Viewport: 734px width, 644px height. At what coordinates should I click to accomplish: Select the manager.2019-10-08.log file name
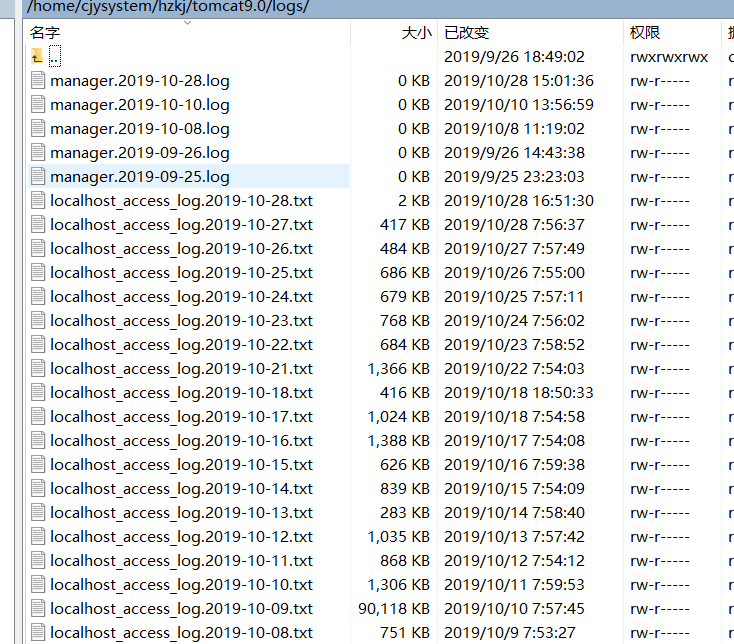pos(140,129)
